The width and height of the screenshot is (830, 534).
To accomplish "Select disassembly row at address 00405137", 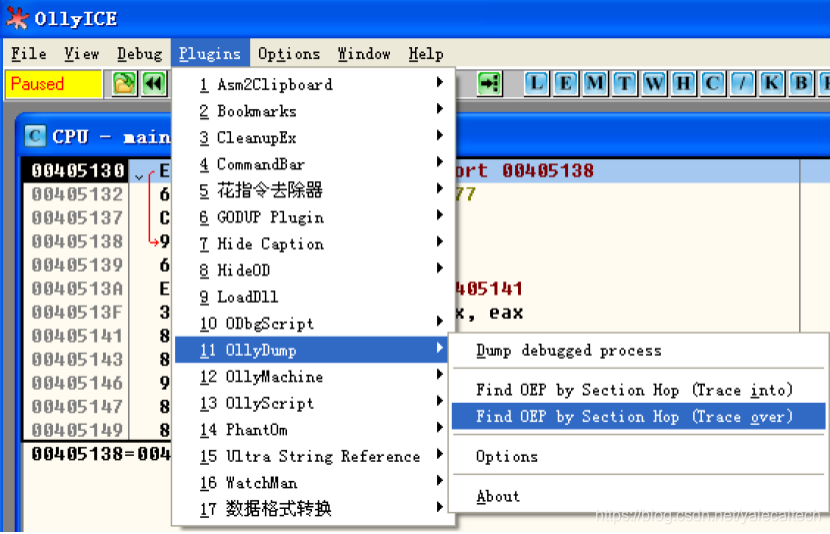I will (78, 218).
